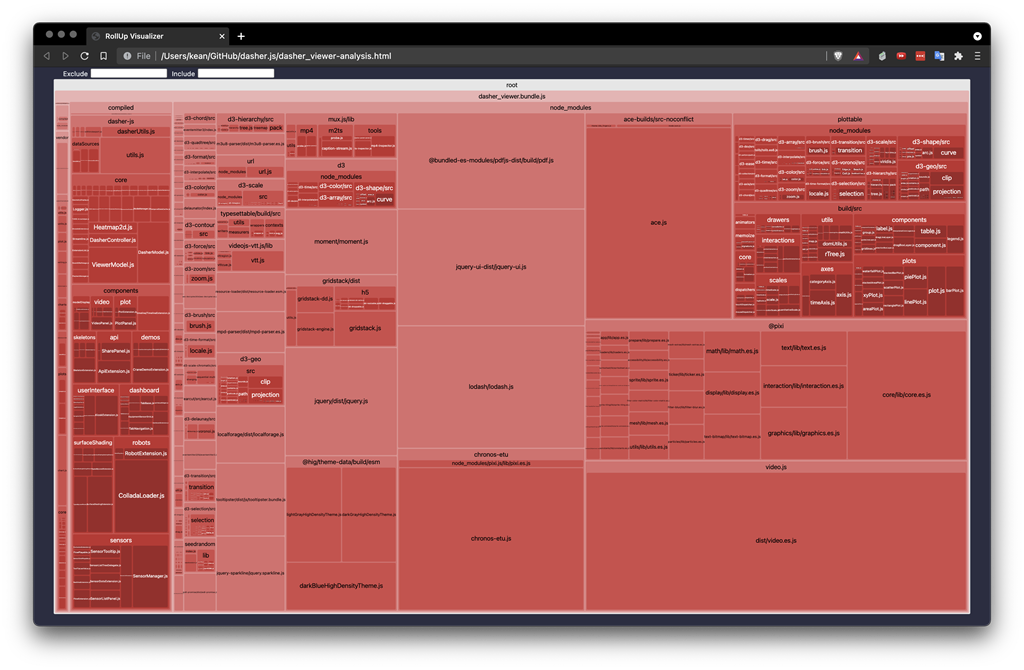This screenshot has width=1024, height=670.
Task: Open a new tab with the plus icon
Action: tap(241, 36)
